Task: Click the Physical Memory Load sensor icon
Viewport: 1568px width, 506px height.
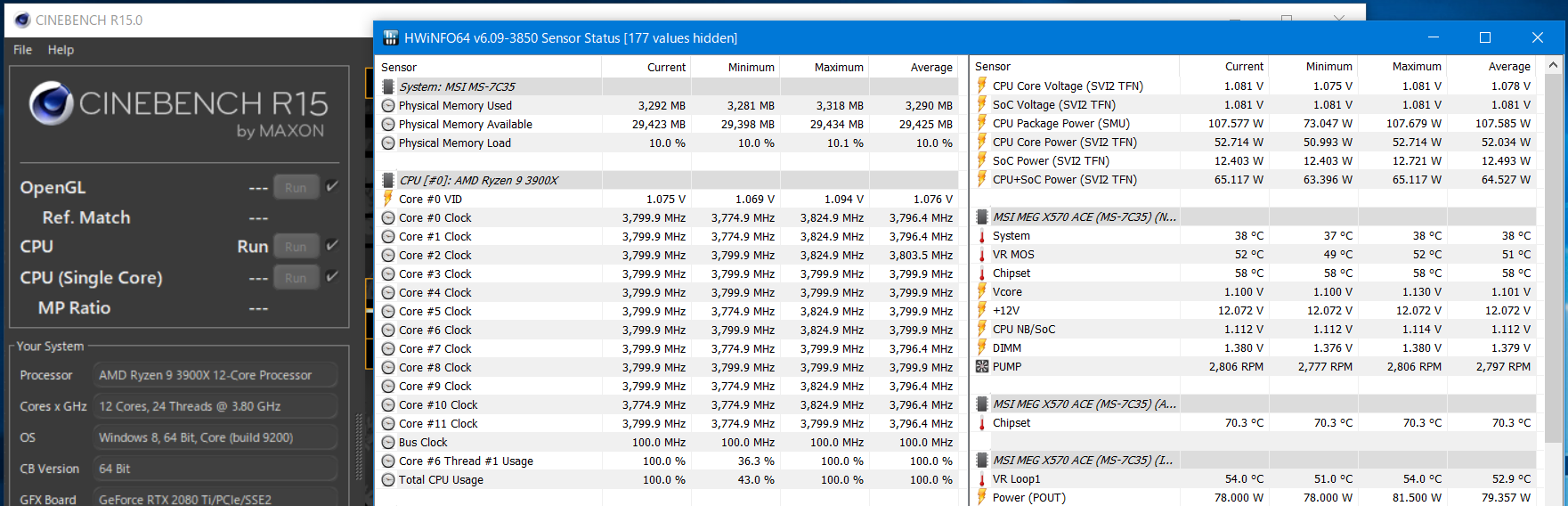Action: (x=388, y=143)
